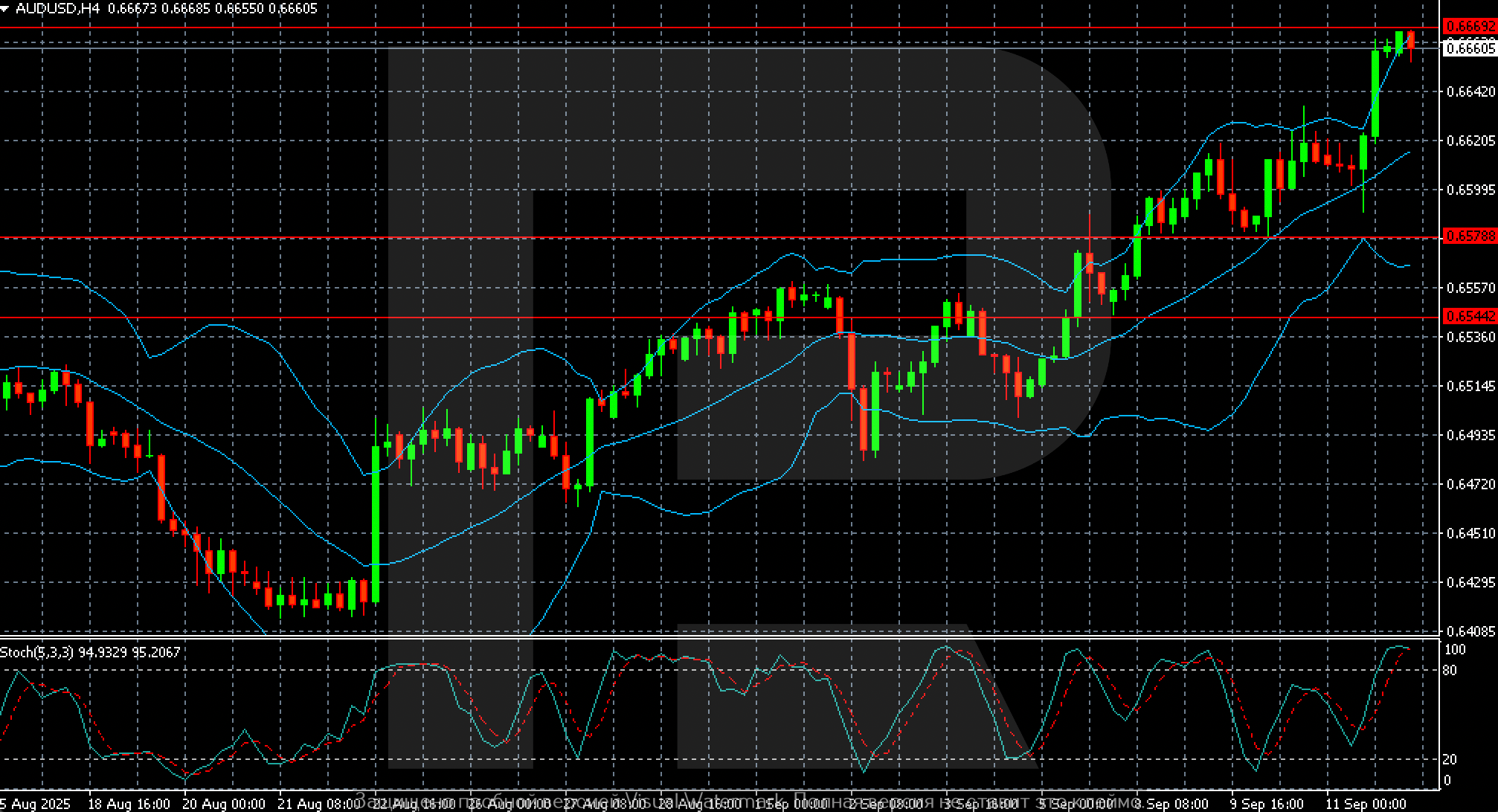Click the 0.65442 red level price label

click(1469, 316)
